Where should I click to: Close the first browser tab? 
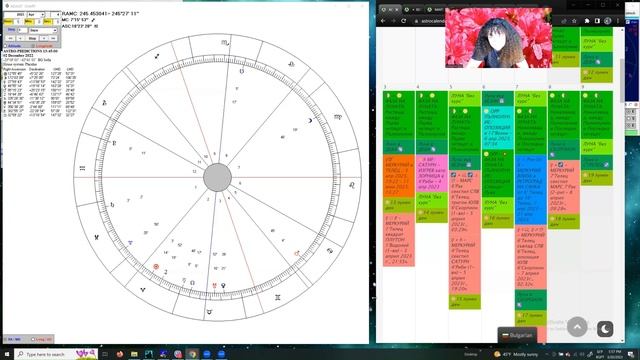(x=397, y=9)
